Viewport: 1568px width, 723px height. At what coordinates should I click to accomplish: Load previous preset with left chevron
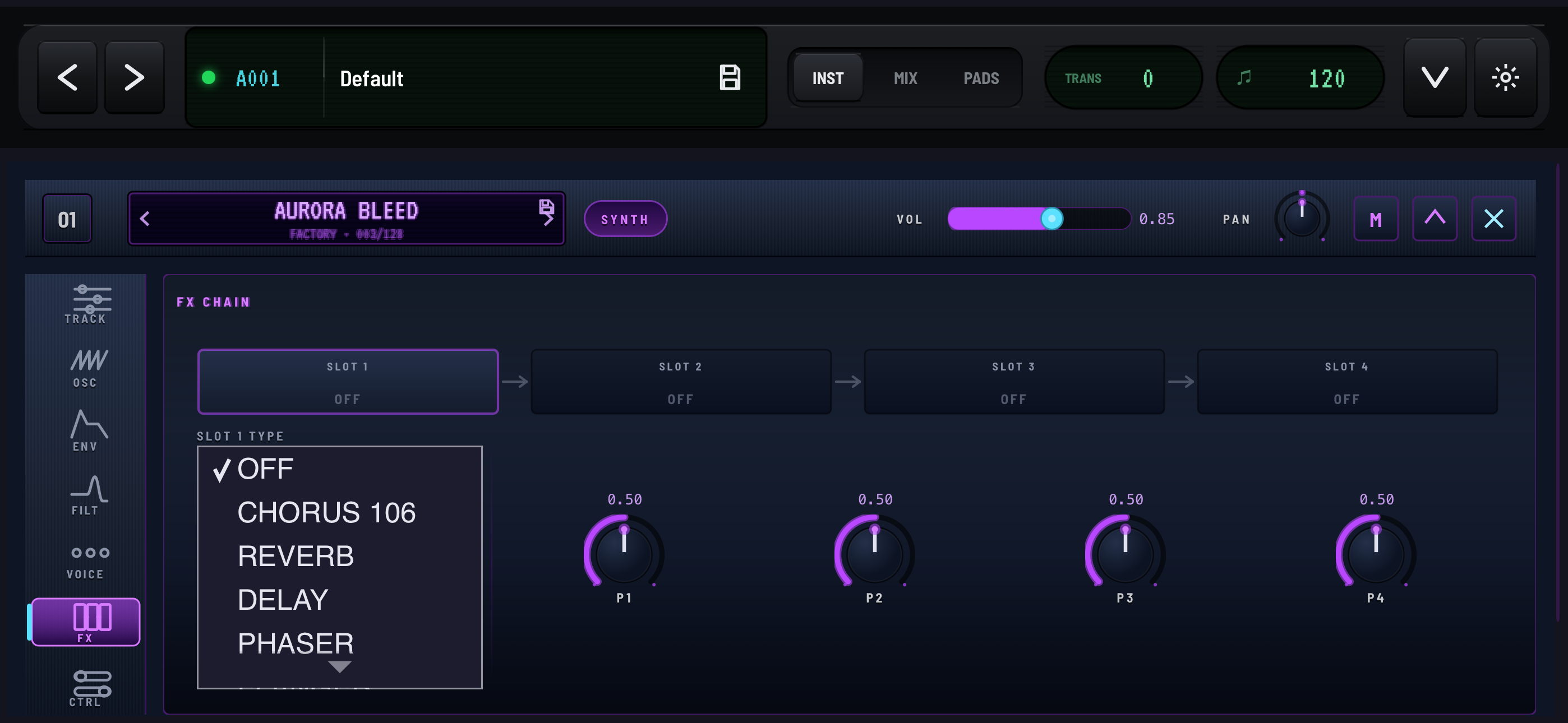(144, 219)
